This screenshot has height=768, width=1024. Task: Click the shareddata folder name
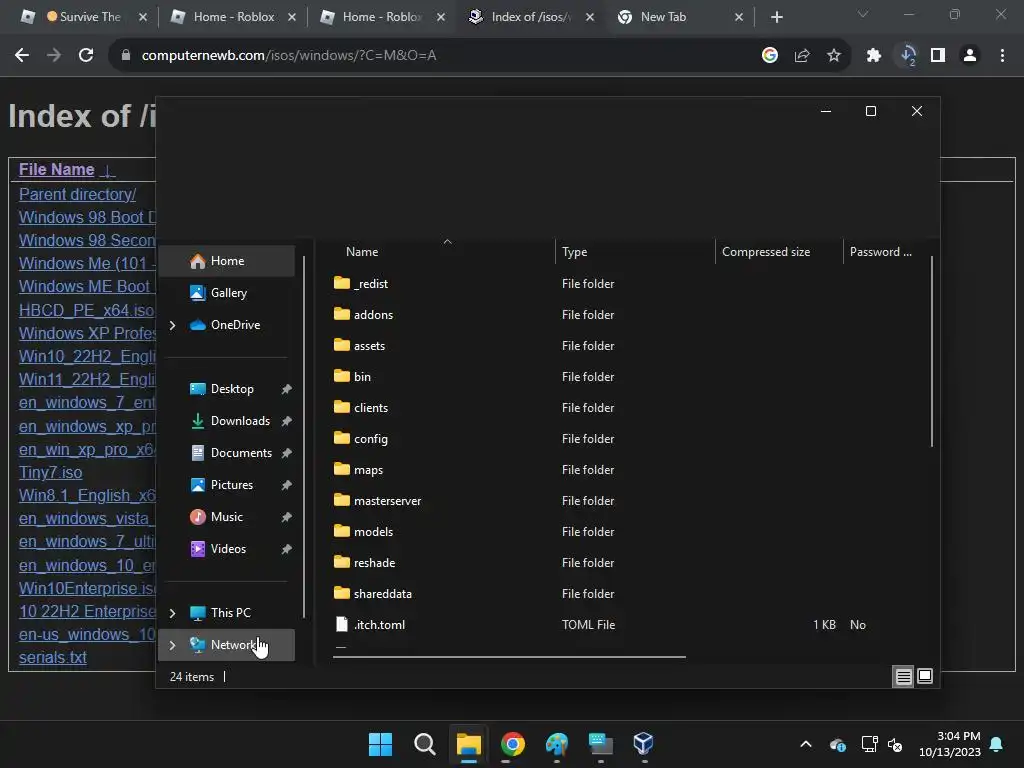383,594
